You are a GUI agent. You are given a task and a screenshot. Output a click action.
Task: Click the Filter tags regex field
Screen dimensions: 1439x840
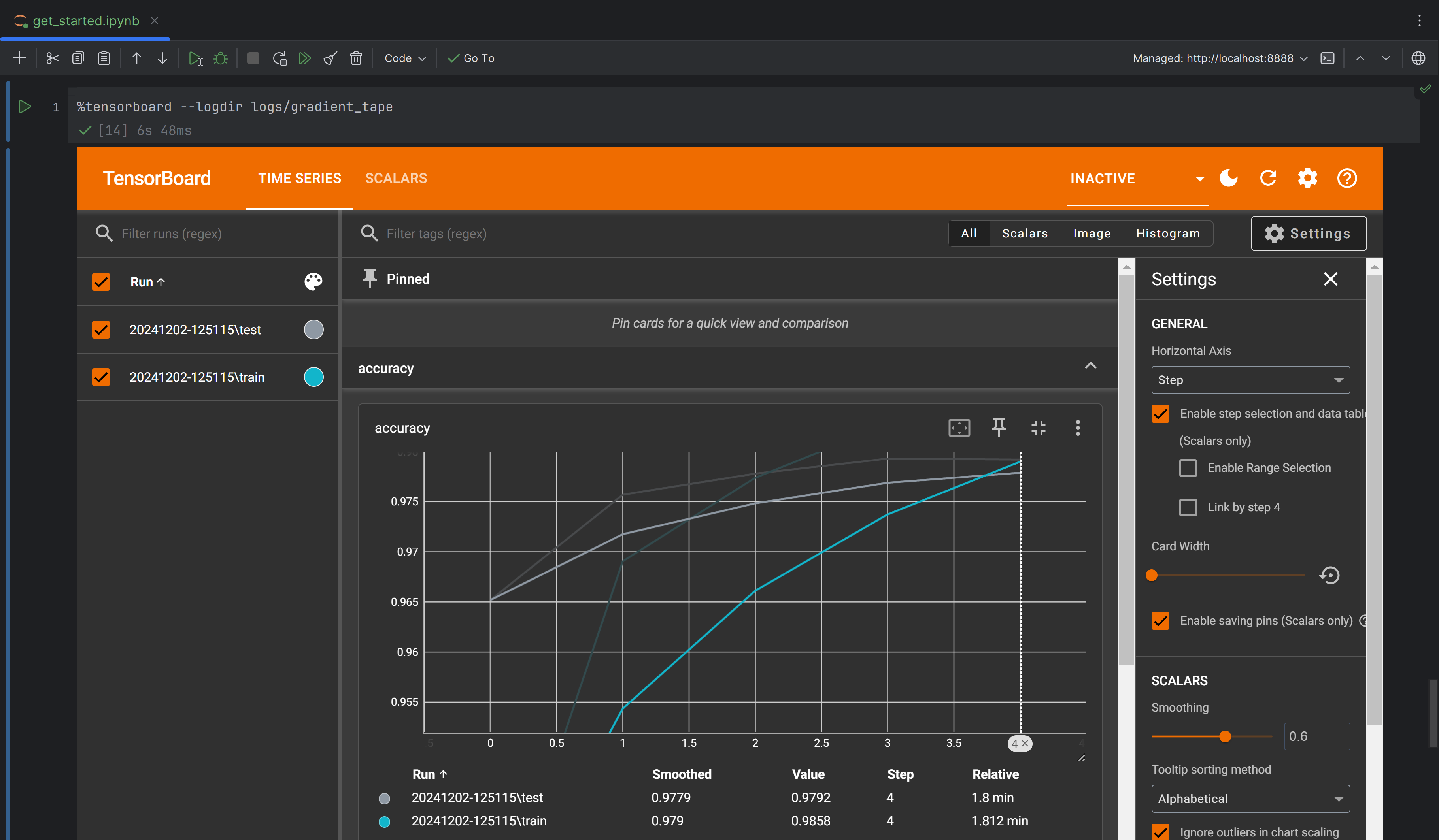(x=514, y=234)
